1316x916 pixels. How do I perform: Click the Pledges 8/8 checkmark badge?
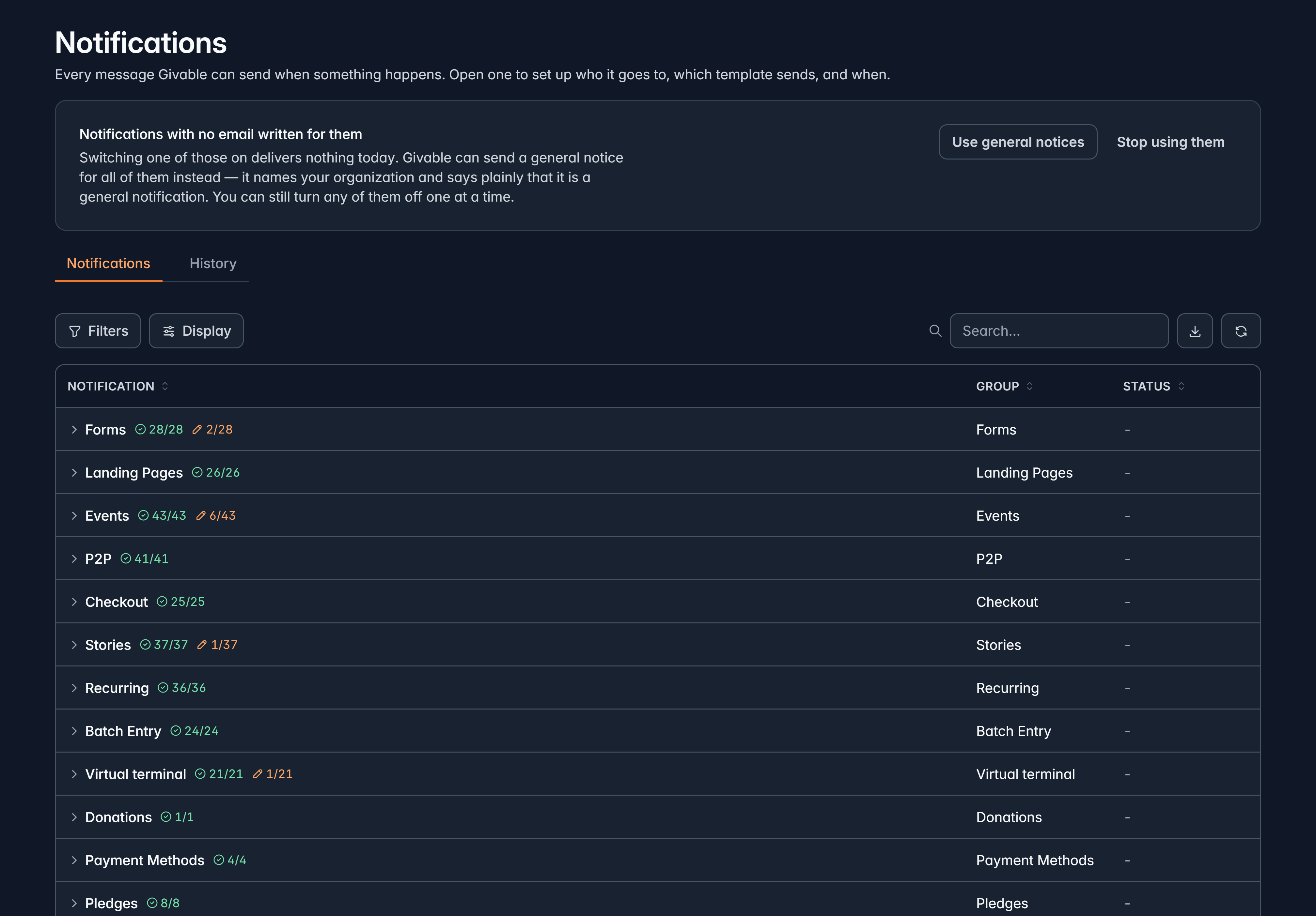163,903
